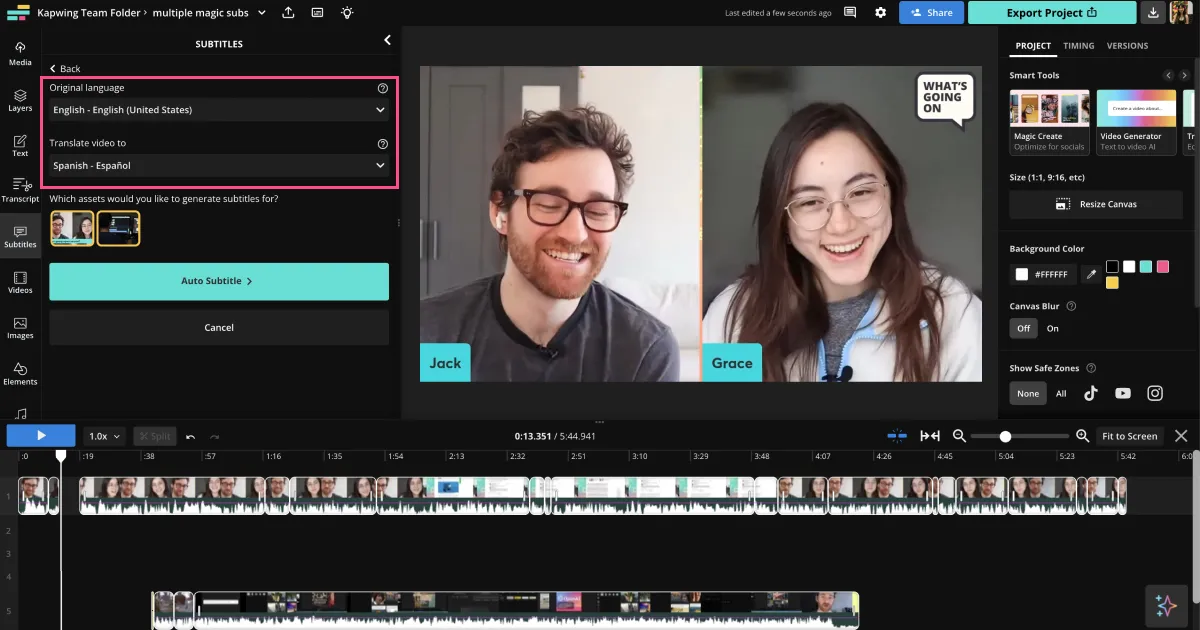Click the eyedropper color picker icon

tap(1091, 274)
